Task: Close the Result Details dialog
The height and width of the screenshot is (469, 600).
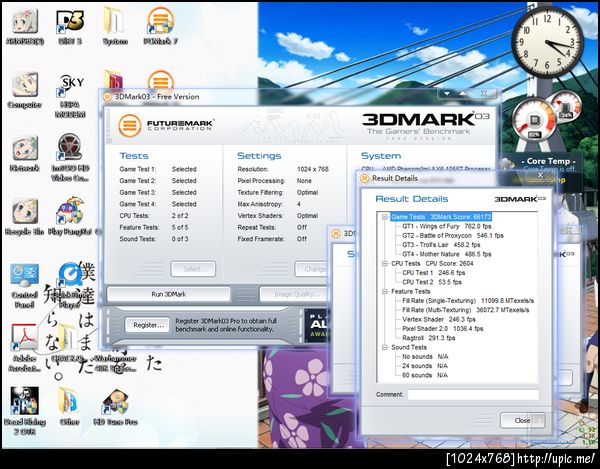Action: (x=522, y=420)
